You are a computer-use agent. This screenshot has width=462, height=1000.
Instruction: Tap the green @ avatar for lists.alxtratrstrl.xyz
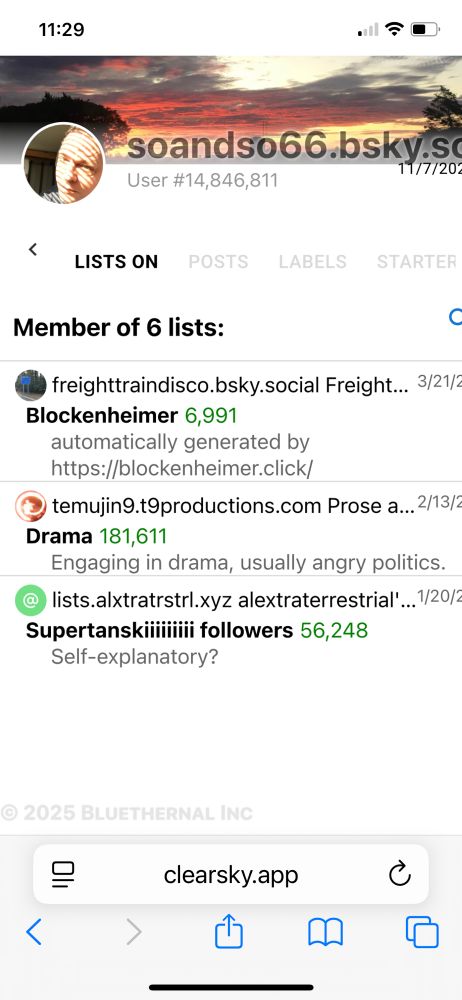pyautogui.click(x=31, y=600)
